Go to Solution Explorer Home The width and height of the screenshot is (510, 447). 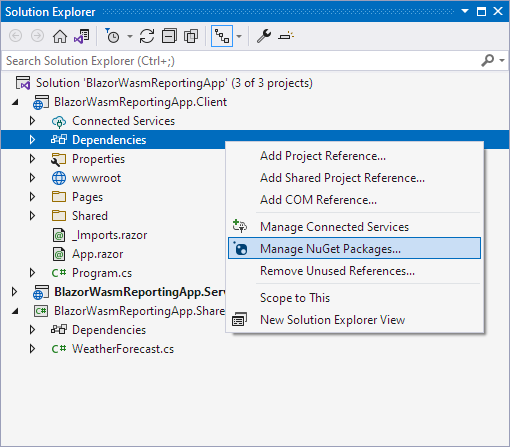pos(60,36)
